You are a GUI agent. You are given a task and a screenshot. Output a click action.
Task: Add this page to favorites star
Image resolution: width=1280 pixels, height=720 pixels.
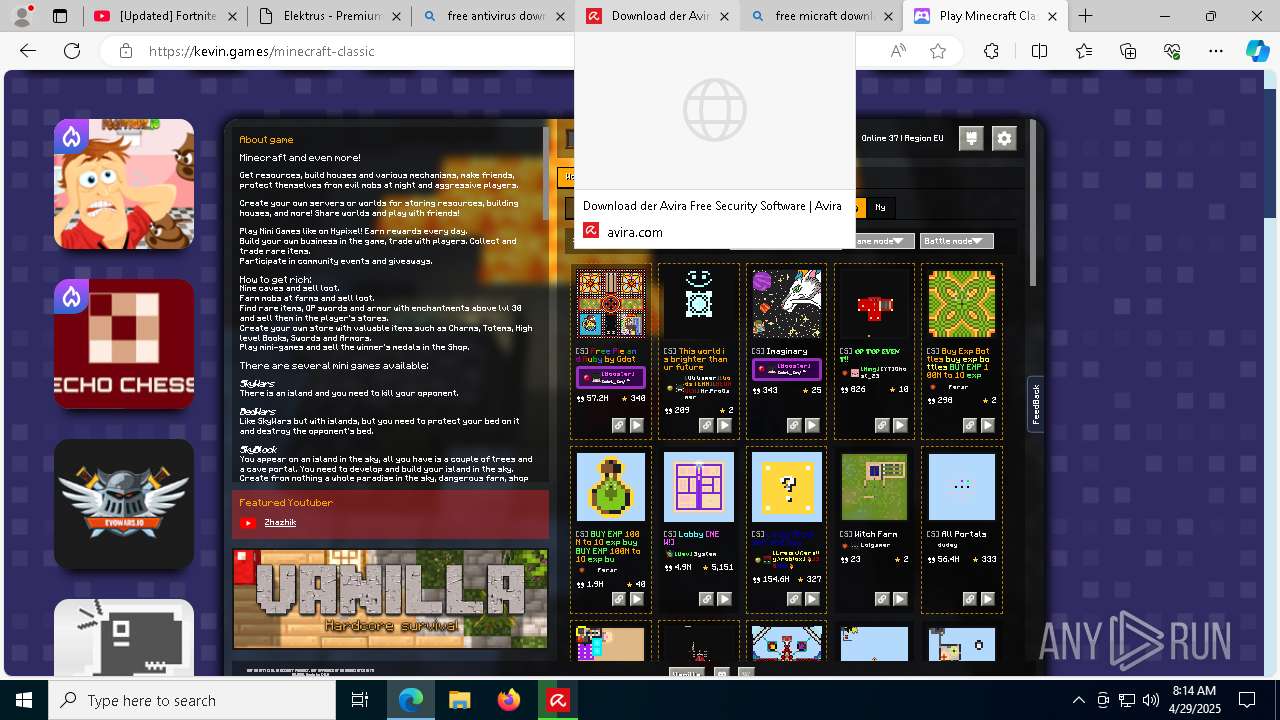pos(938,51)
